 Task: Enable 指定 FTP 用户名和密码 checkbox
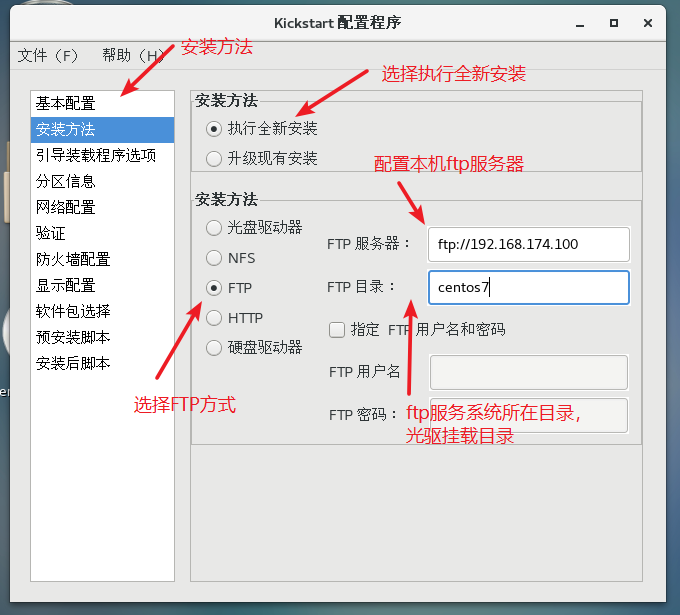(x=337, y=330)
